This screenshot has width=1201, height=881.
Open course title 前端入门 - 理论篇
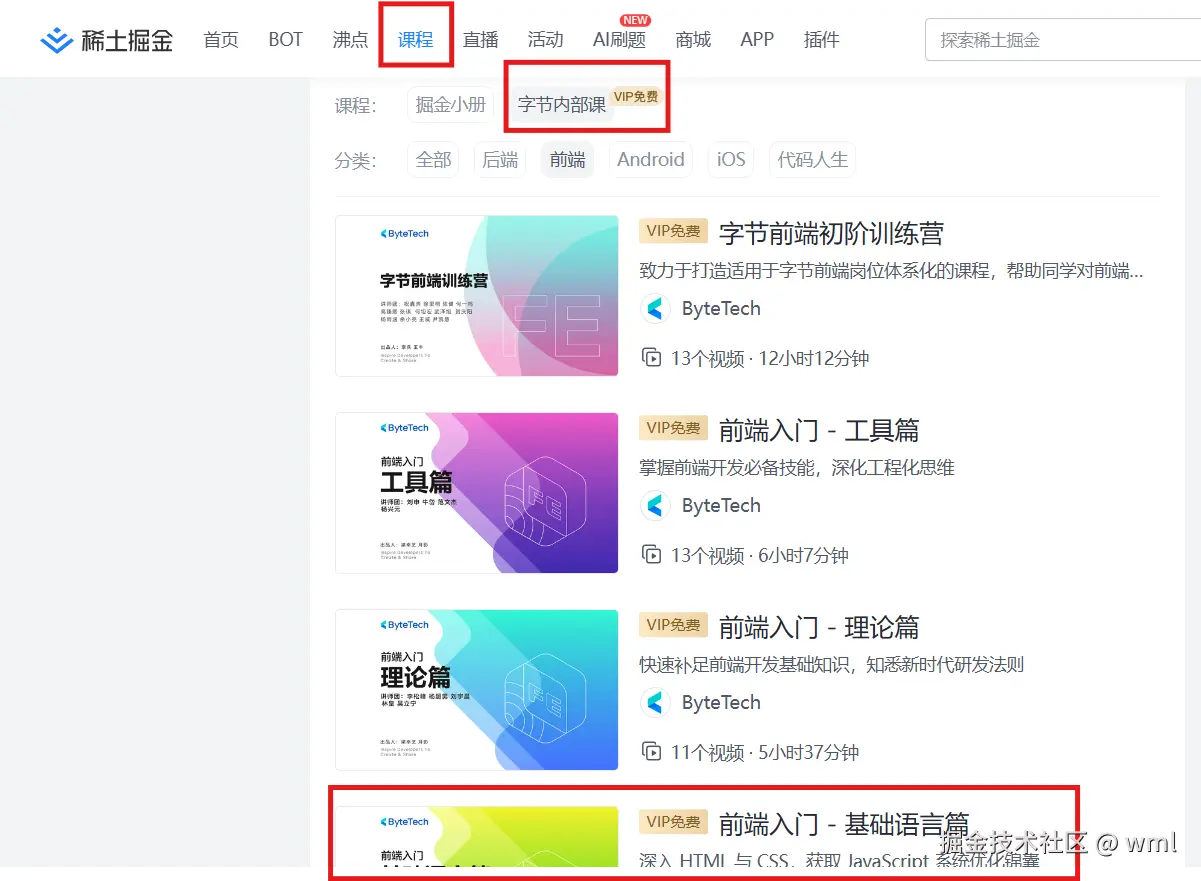pyautogui.click(x=819, y=628)
